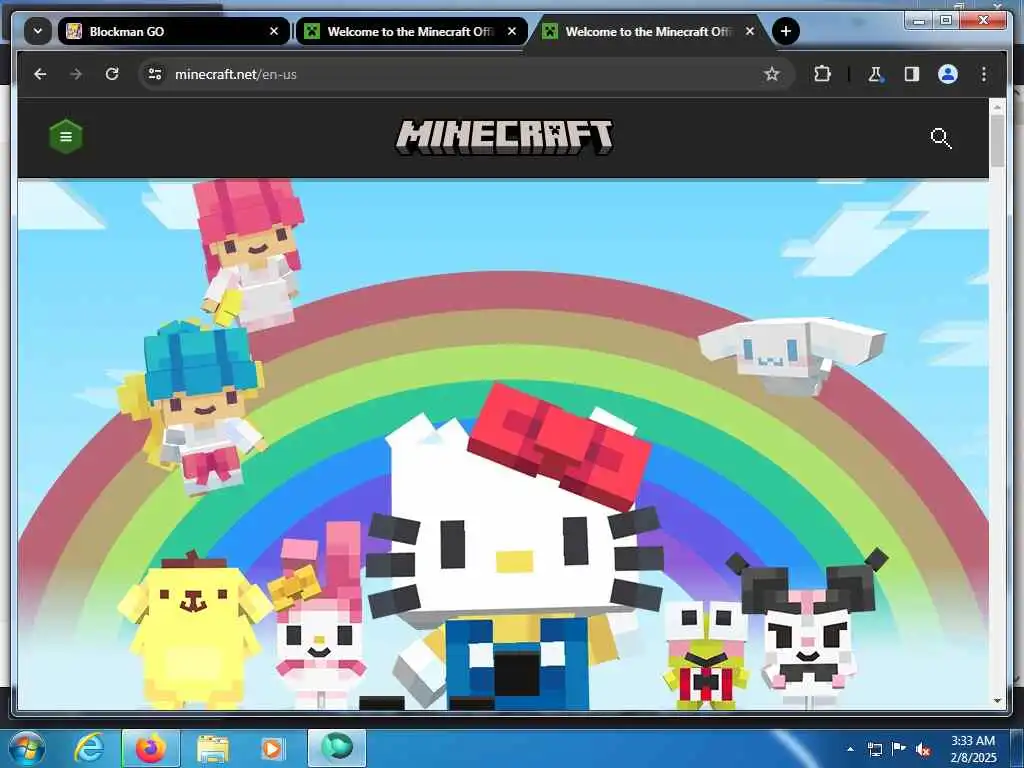Open the media player taskbar icon

[x=272, y=748]
